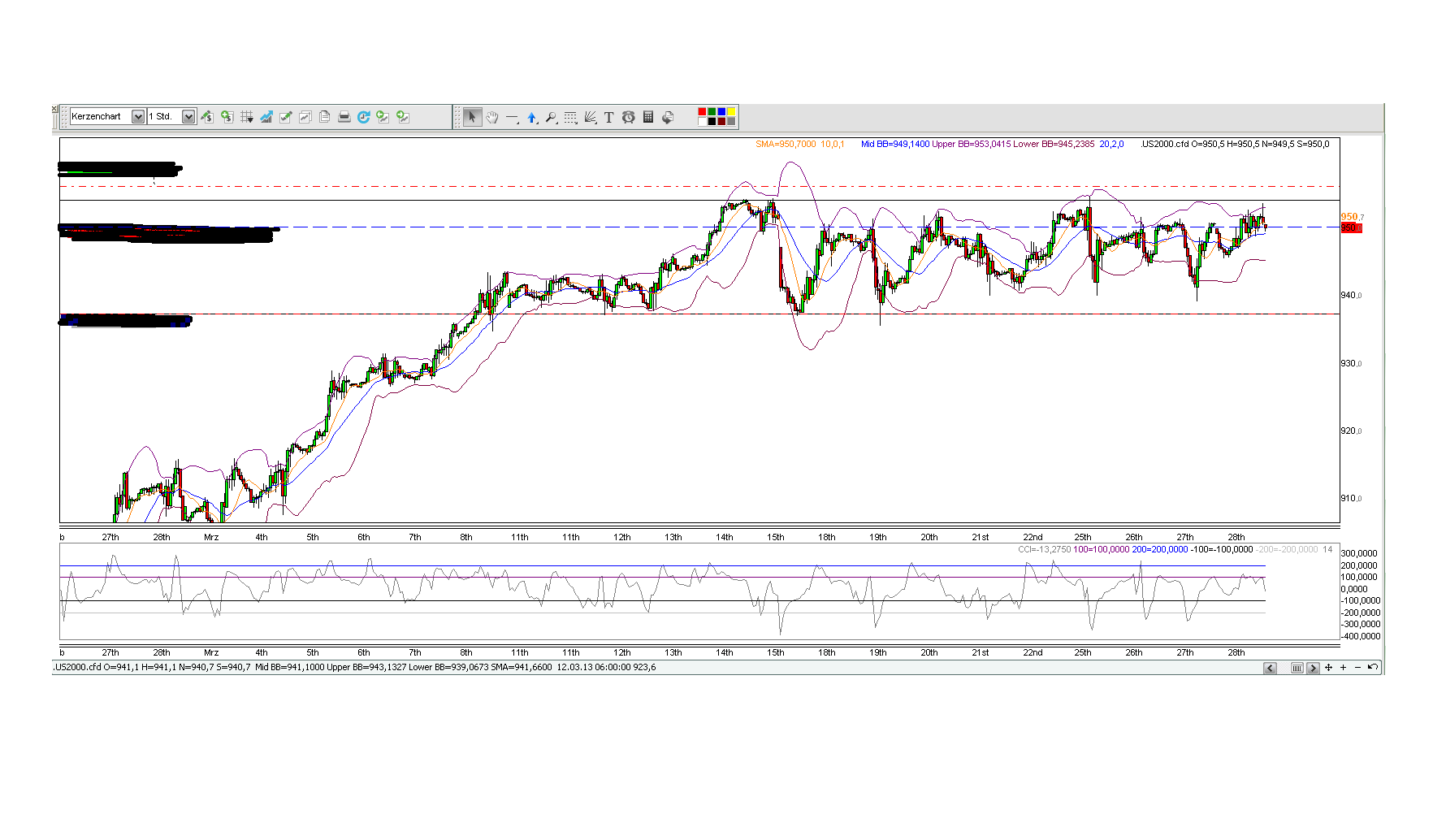Select the arrow pointer tool

[472, 117]
